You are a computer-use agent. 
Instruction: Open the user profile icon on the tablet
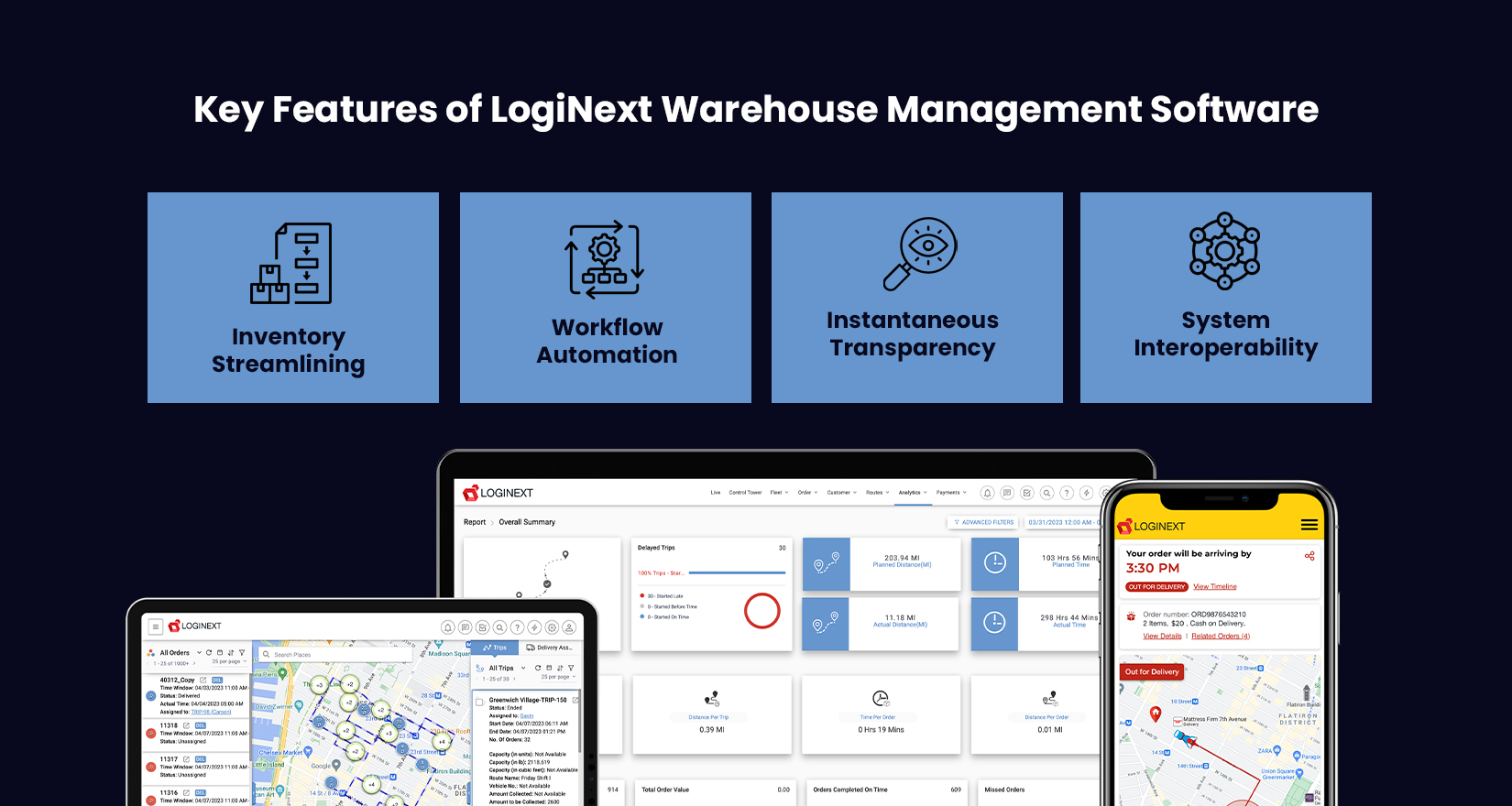[569, 627]
